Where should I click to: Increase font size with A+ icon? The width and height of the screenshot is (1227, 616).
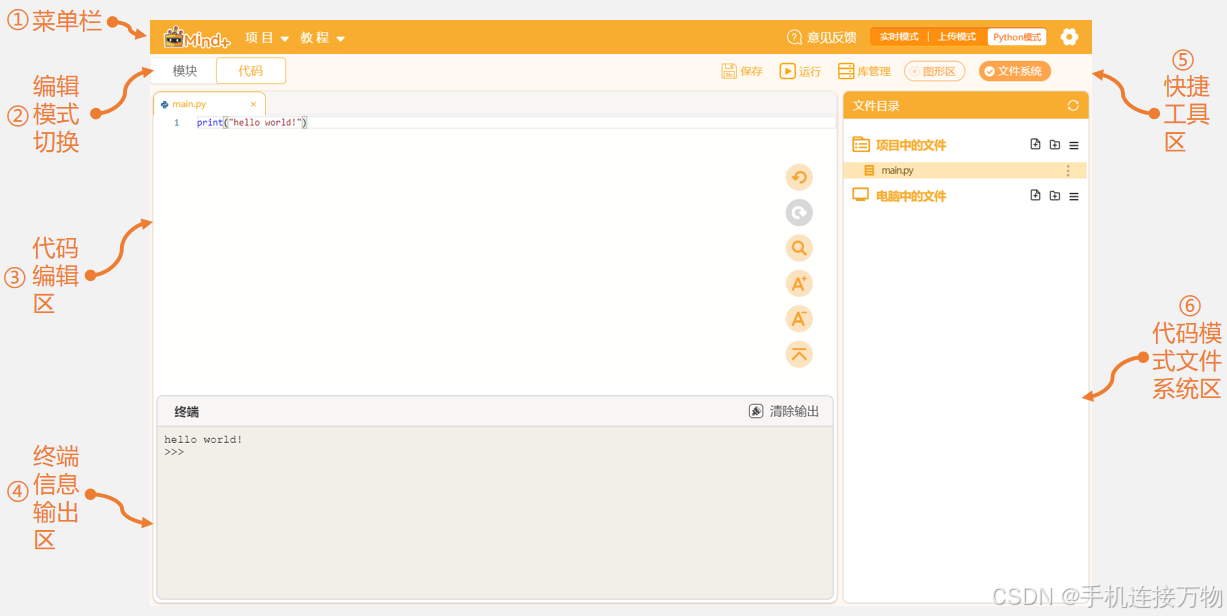click(799, 284)
